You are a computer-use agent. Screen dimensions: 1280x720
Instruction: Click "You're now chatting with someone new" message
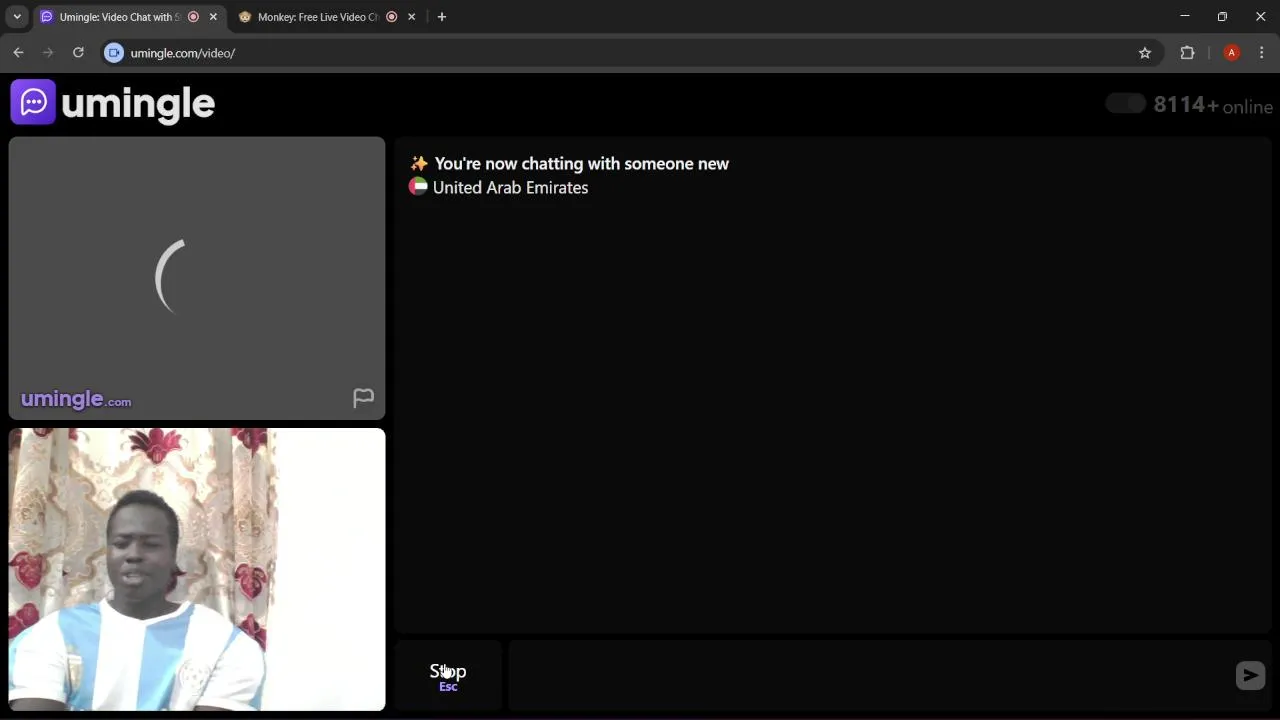(x=581, y=164)
